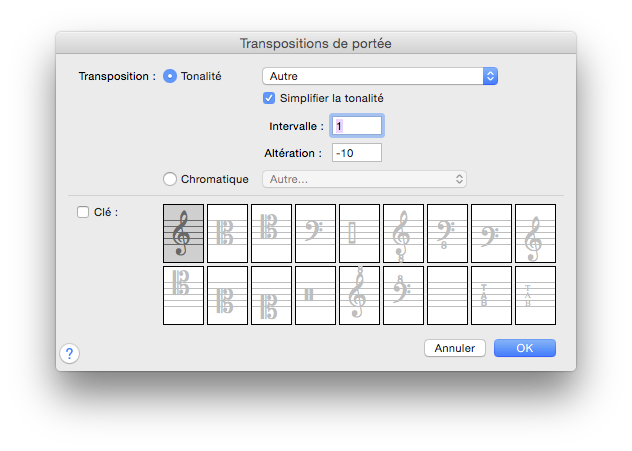The height and width of the screenshot is (451, 632).
Task: Select the highlighted treble clef tile
Action: coord(183,233)
